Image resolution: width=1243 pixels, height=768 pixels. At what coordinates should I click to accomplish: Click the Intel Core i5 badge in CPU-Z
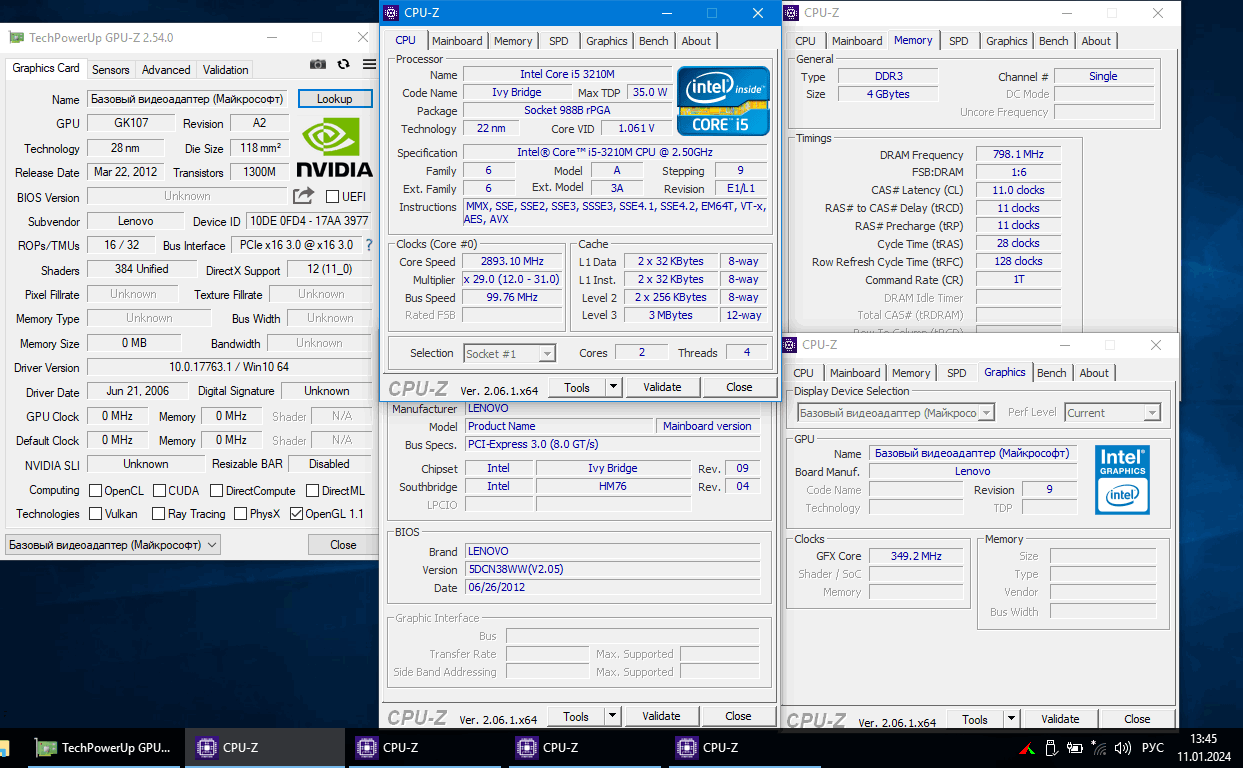pos(723,100)
